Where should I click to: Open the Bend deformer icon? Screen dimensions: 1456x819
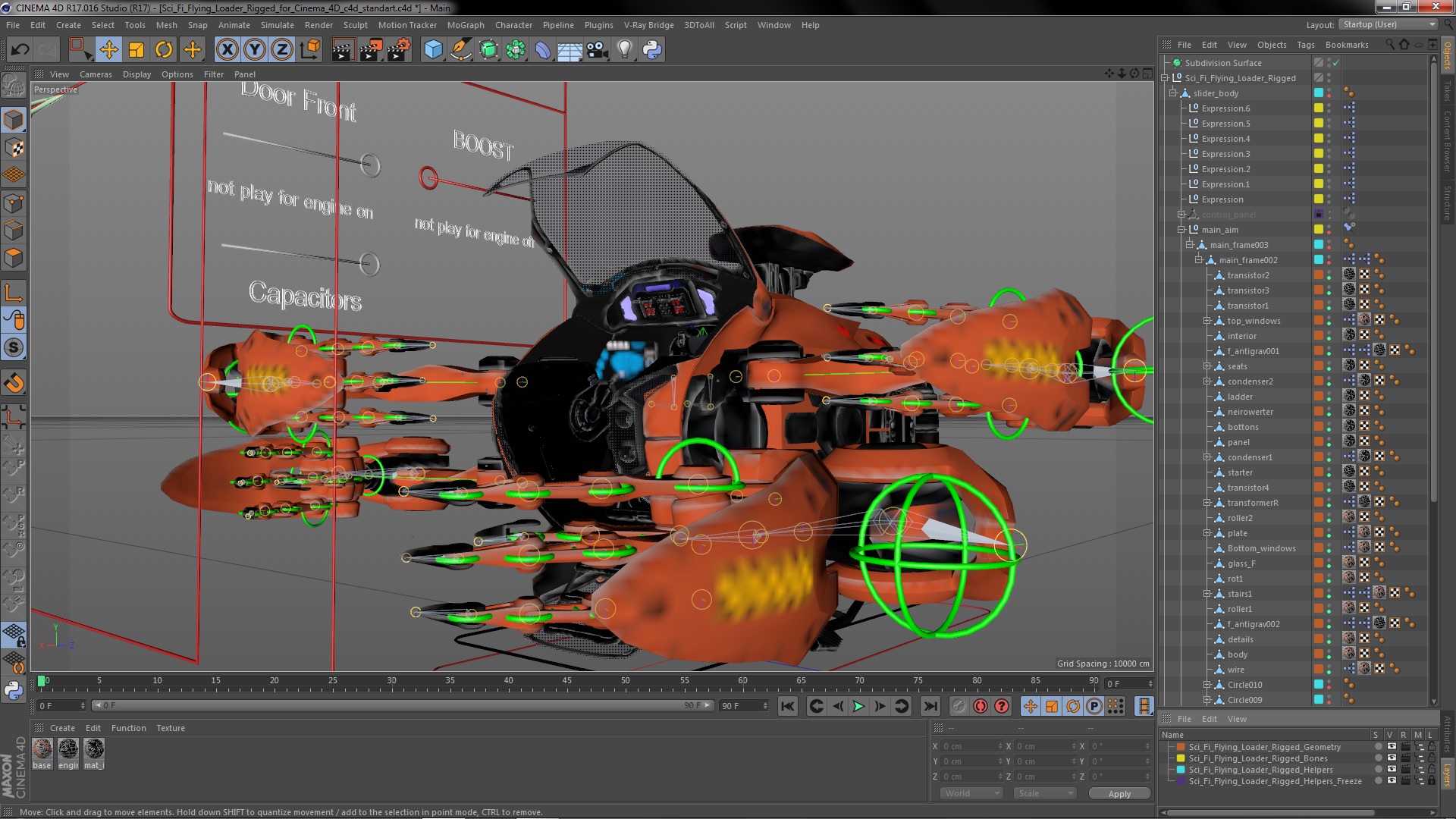pyautogui.click(x=543, y=50)
